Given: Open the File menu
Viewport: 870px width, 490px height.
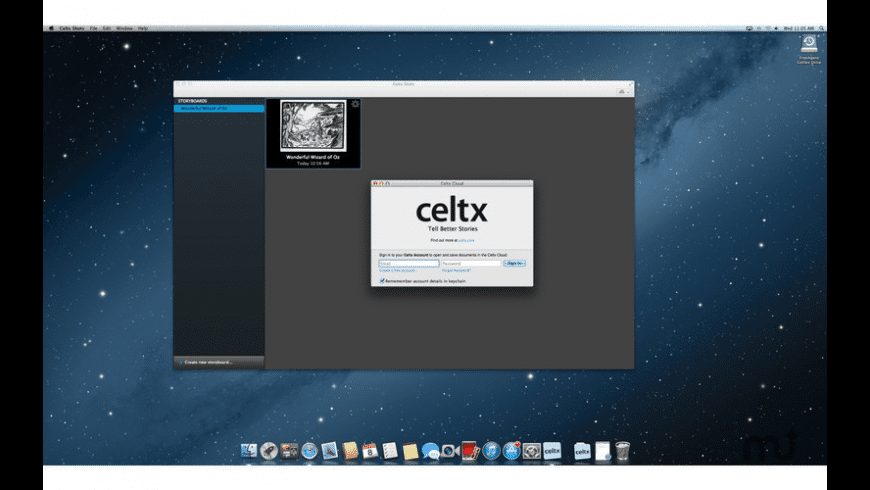Looking at the screenshot, I should pyautogui.click(x=93, y=28).
